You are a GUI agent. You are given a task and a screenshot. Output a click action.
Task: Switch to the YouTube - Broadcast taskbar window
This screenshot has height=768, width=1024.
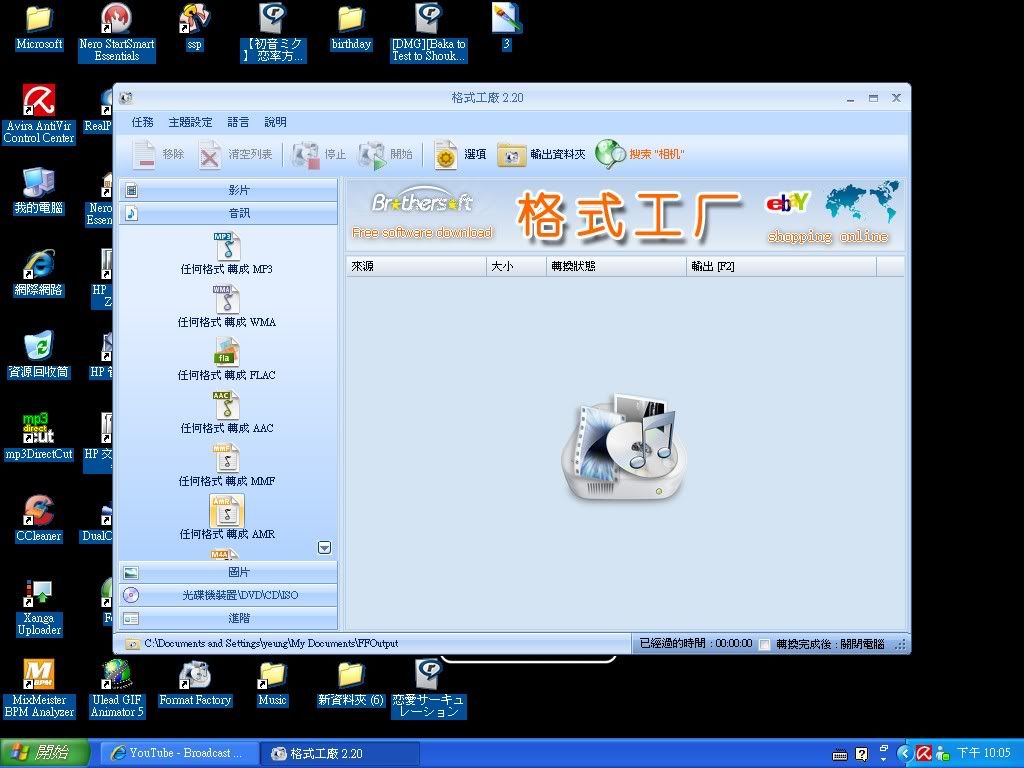[178, 753]
